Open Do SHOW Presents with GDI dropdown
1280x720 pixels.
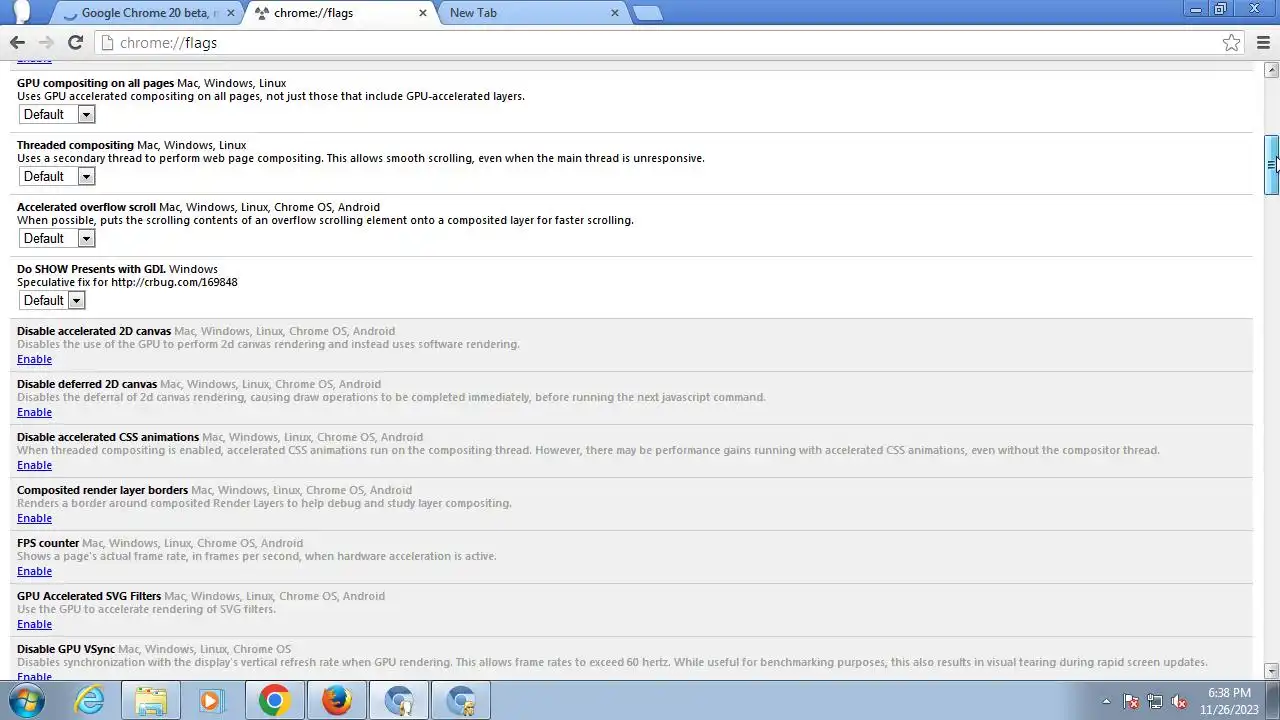(x=52, y=300)
